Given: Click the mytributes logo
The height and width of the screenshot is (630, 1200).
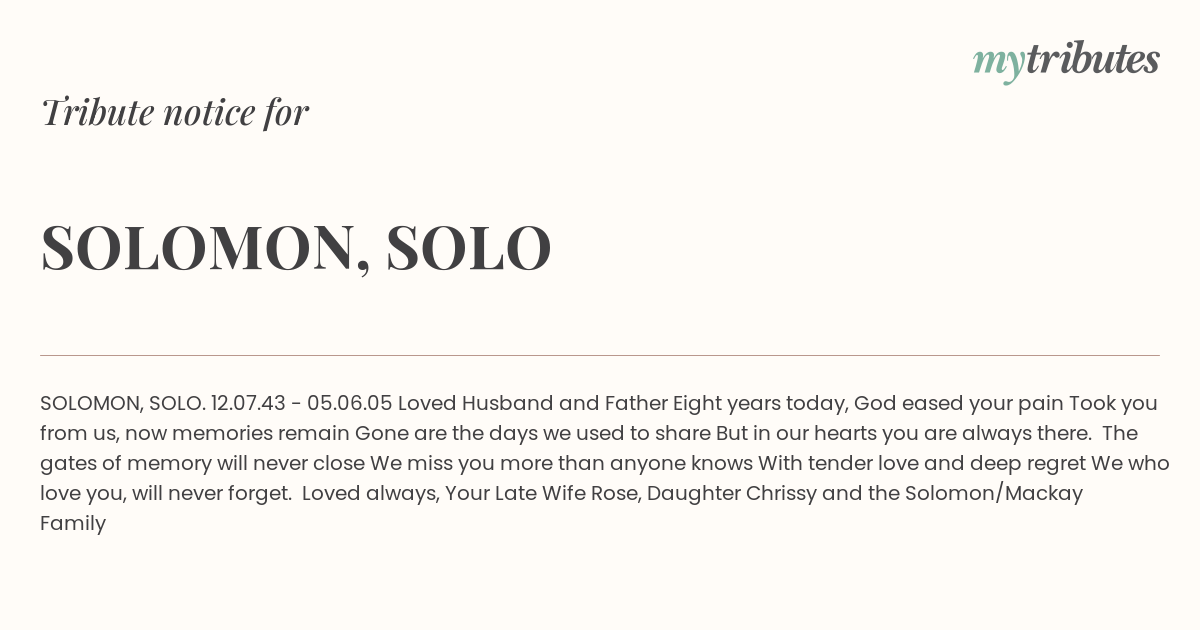Looking at the screenshot, I should (x=1066, y=61).
